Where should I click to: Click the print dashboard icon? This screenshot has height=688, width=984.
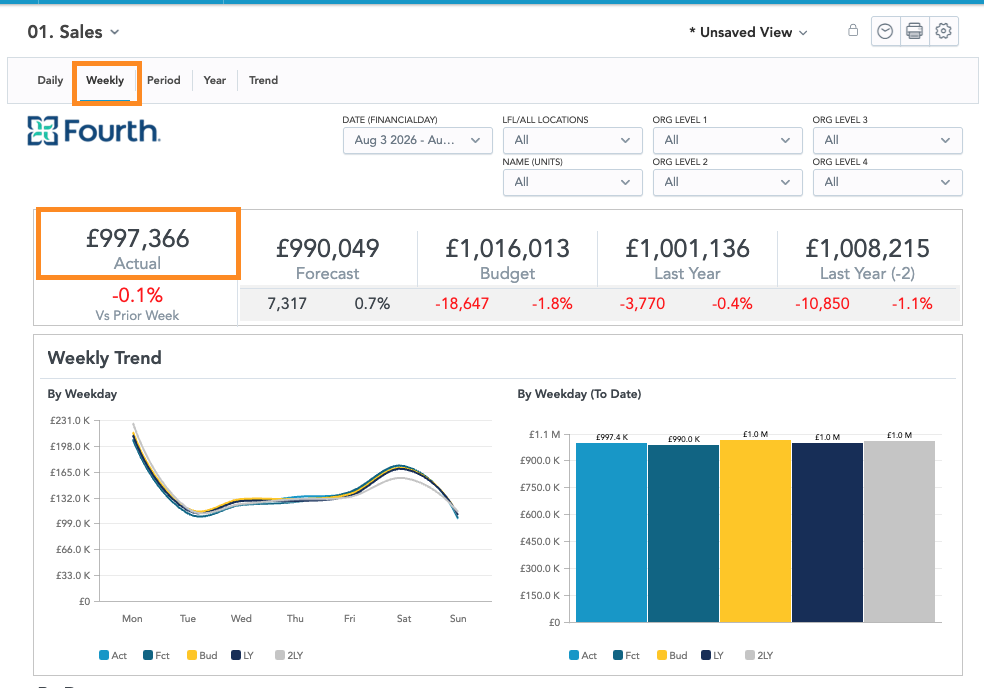coord(914,31)
